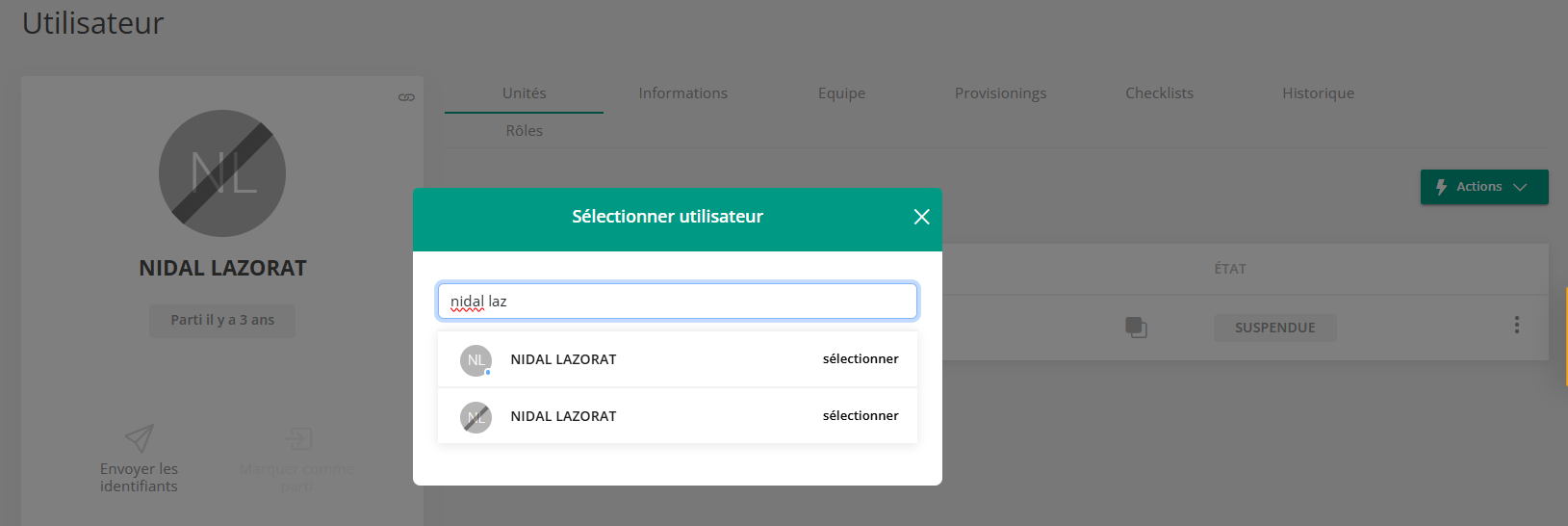Go to the Provisionings tab

1000,93
